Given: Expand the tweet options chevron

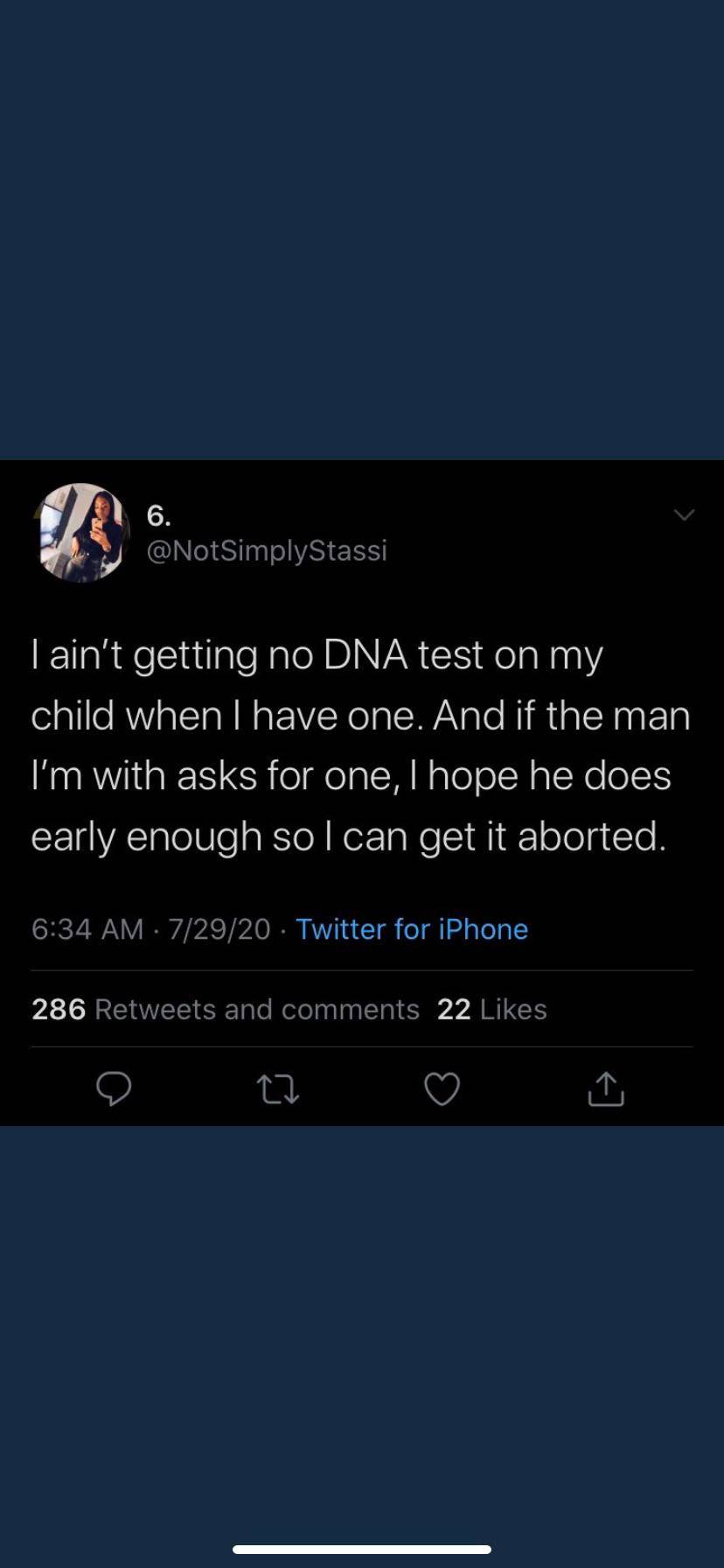Looking at the screenshot, I should 685,514.
